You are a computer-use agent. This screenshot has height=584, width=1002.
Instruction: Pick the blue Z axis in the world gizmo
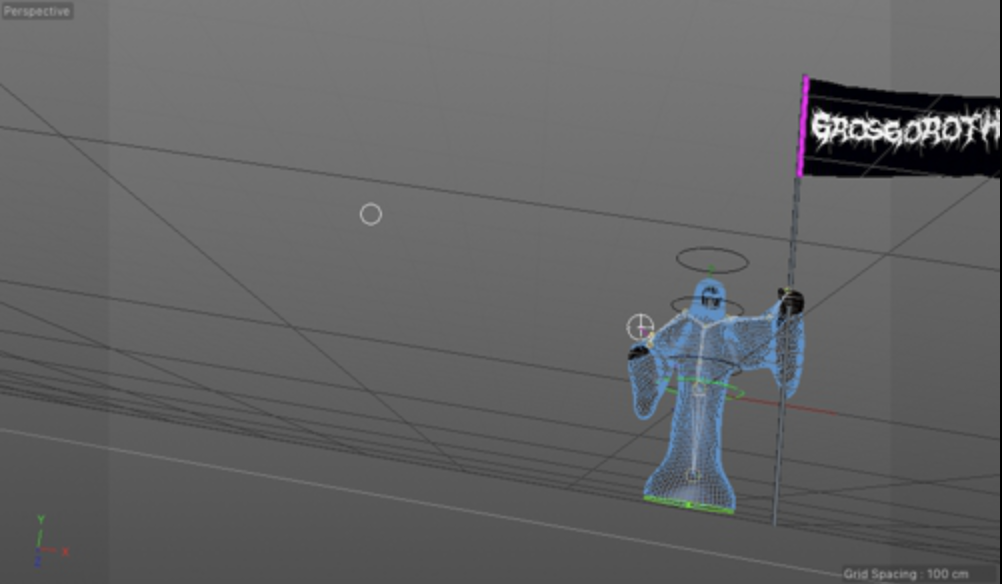pos(38,560)
